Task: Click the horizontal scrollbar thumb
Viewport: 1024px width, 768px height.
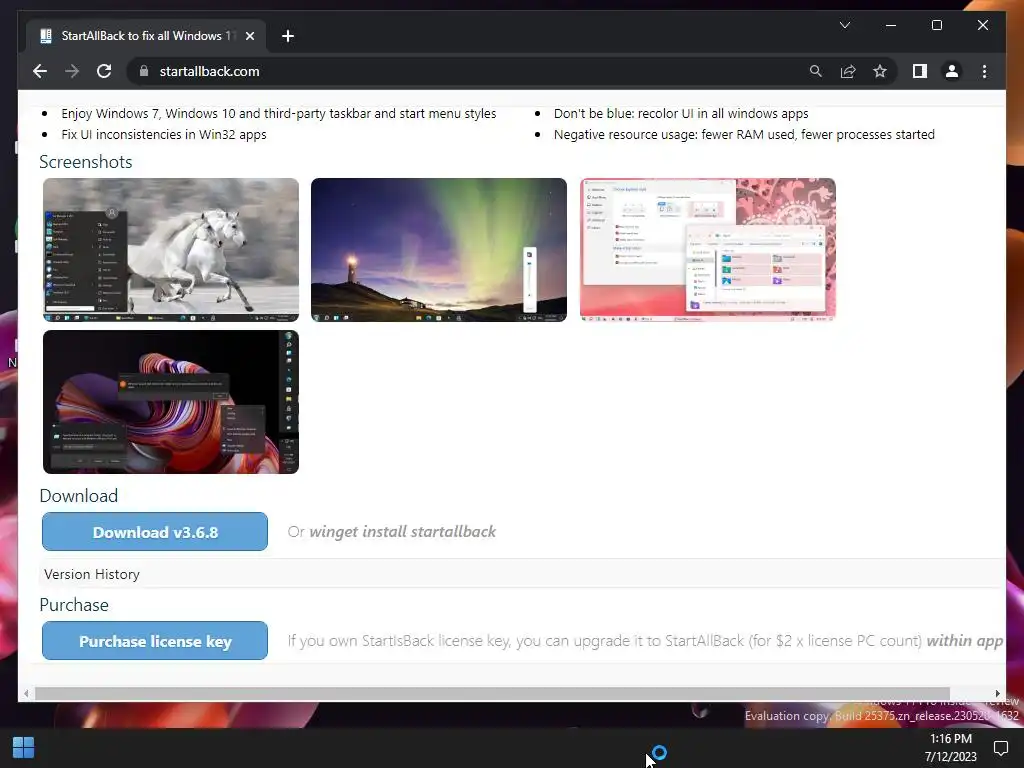Action: (492, 694)
